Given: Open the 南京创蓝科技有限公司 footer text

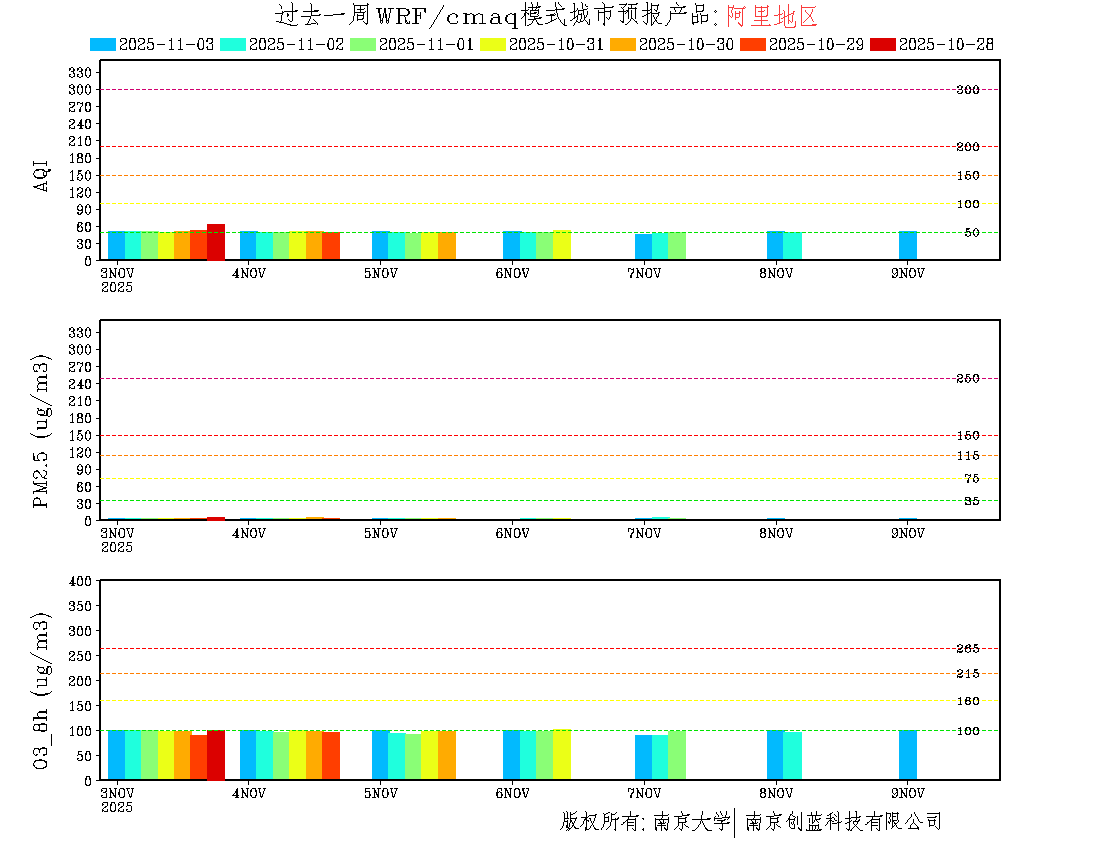Looking at the screenshot, I should pyautogui.click(x=843, y=822).
